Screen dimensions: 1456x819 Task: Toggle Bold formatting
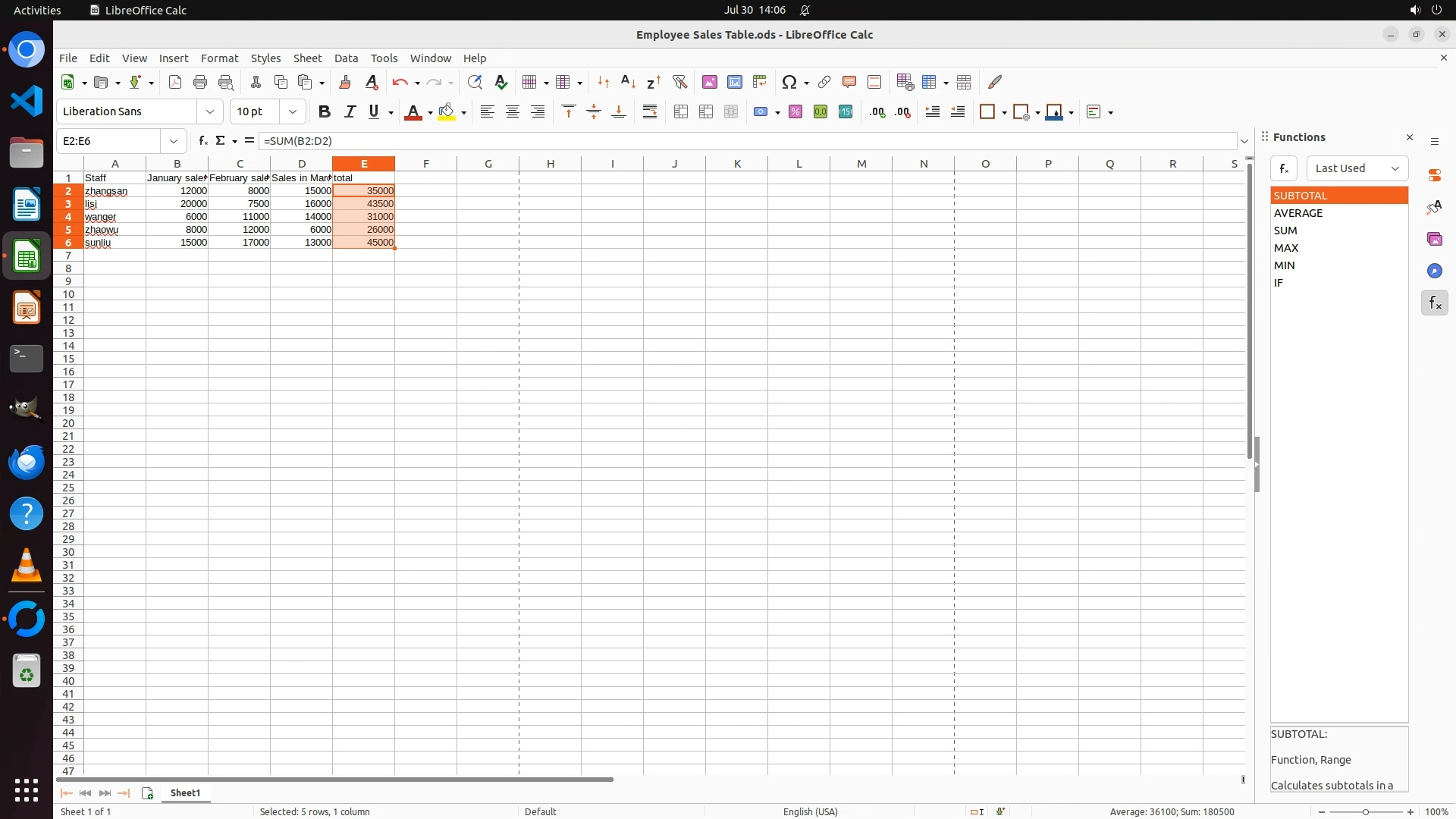click(x=325, y=112)
